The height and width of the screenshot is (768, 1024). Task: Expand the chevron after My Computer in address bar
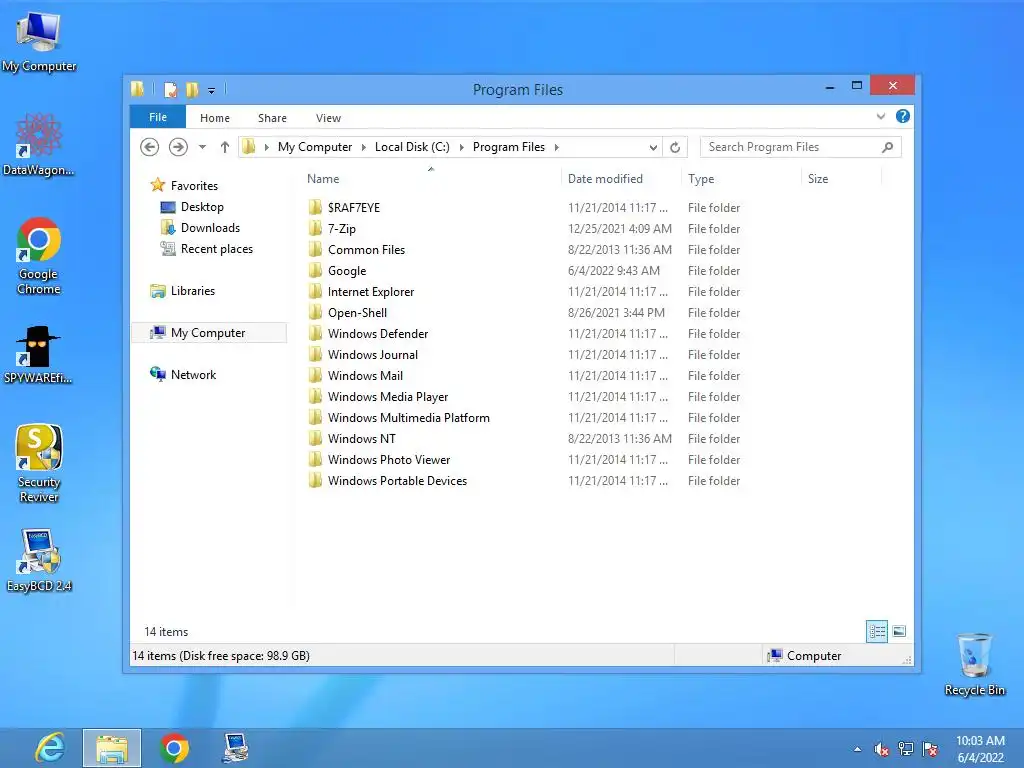[364, 147]
